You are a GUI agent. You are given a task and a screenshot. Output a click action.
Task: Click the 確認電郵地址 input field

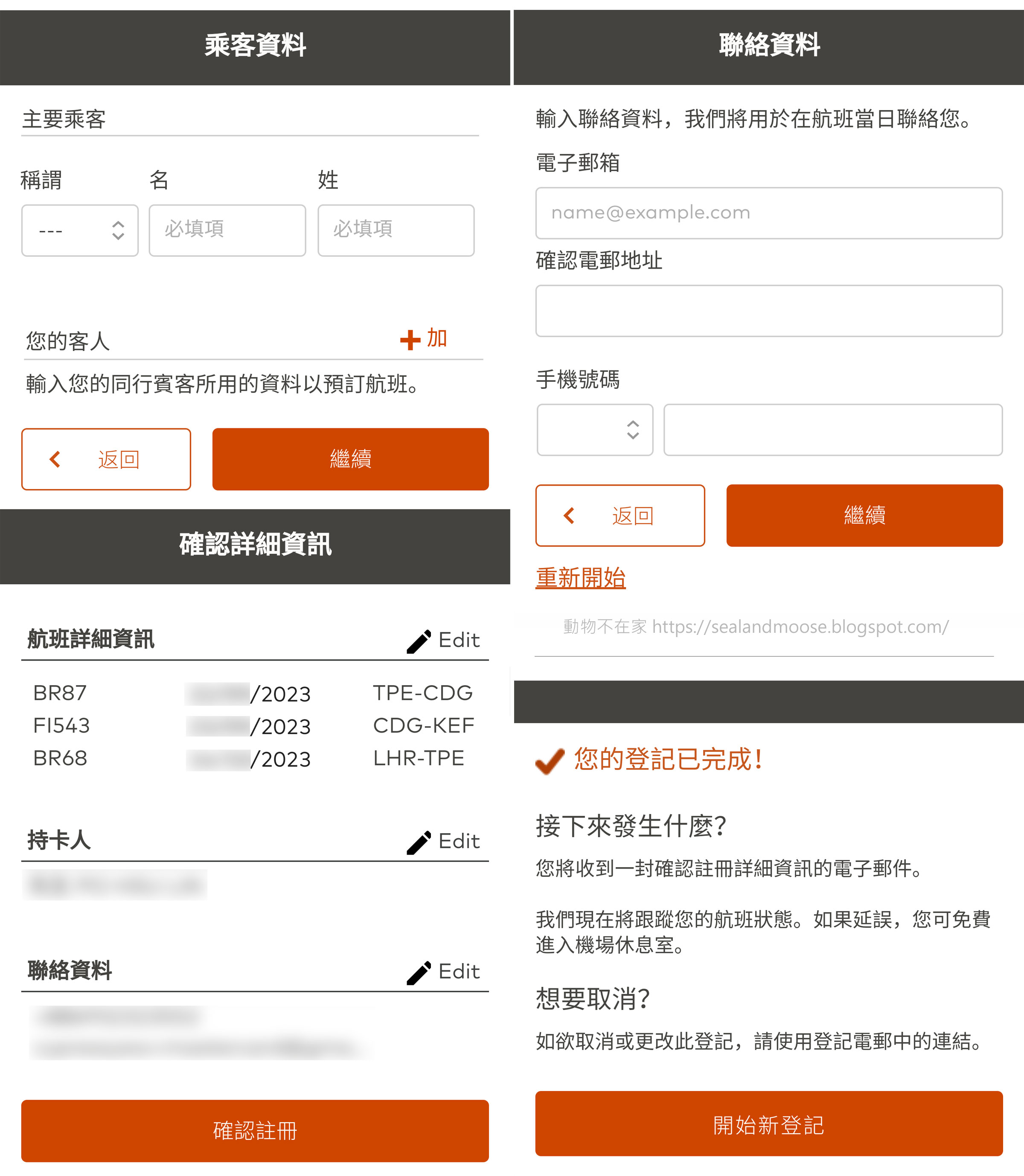tap(768, 311)
